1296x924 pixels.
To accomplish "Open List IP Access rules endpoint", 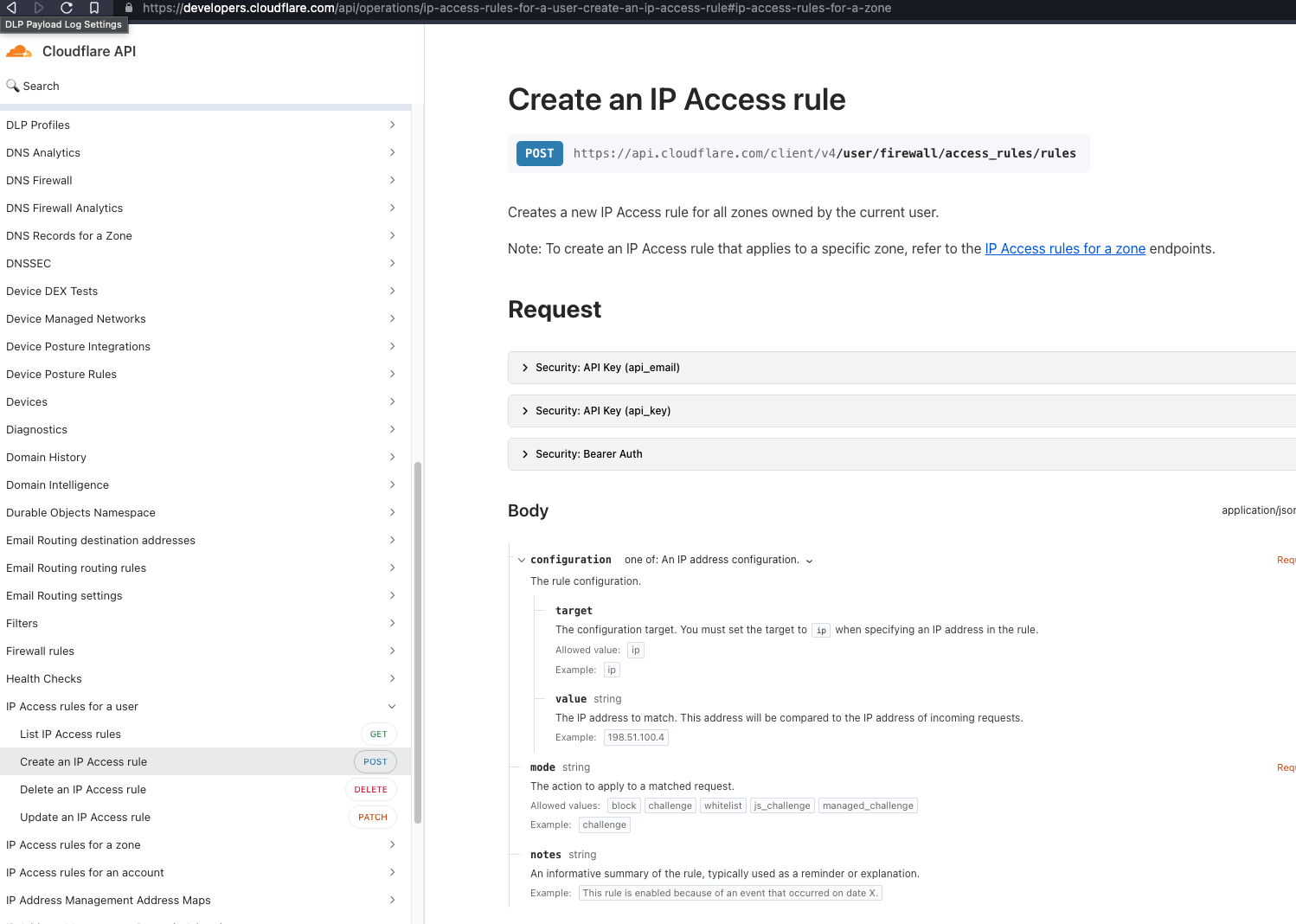I will click(71, 735).
